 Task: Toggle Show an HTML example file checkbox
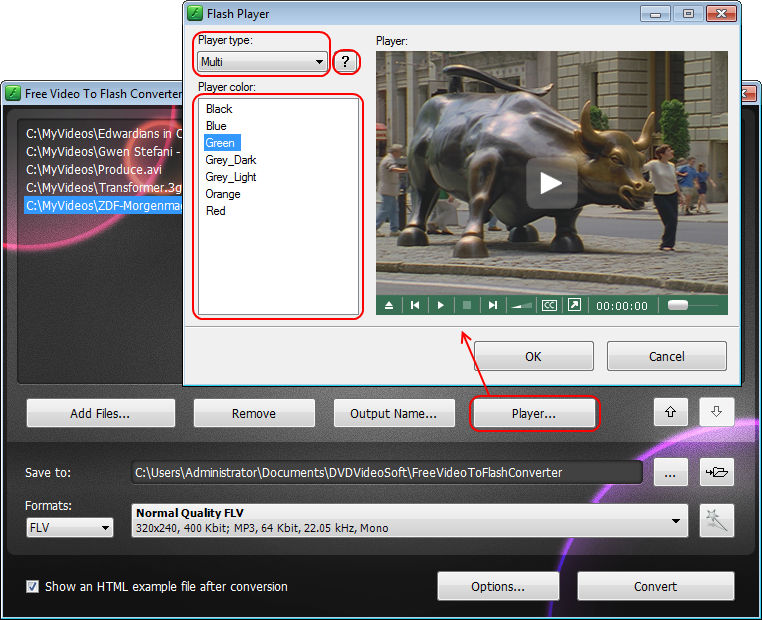pos(33,586)
